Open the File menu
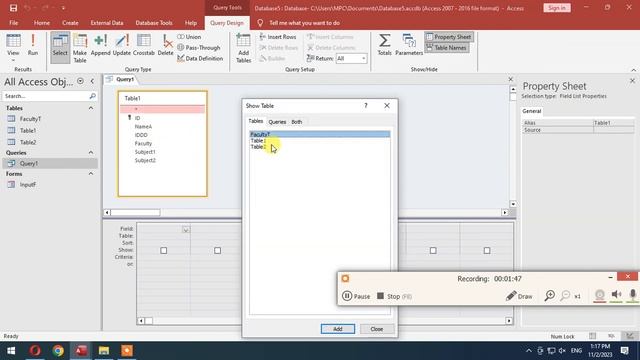Viewport: 640px width, 360px height. click(13, 23)
